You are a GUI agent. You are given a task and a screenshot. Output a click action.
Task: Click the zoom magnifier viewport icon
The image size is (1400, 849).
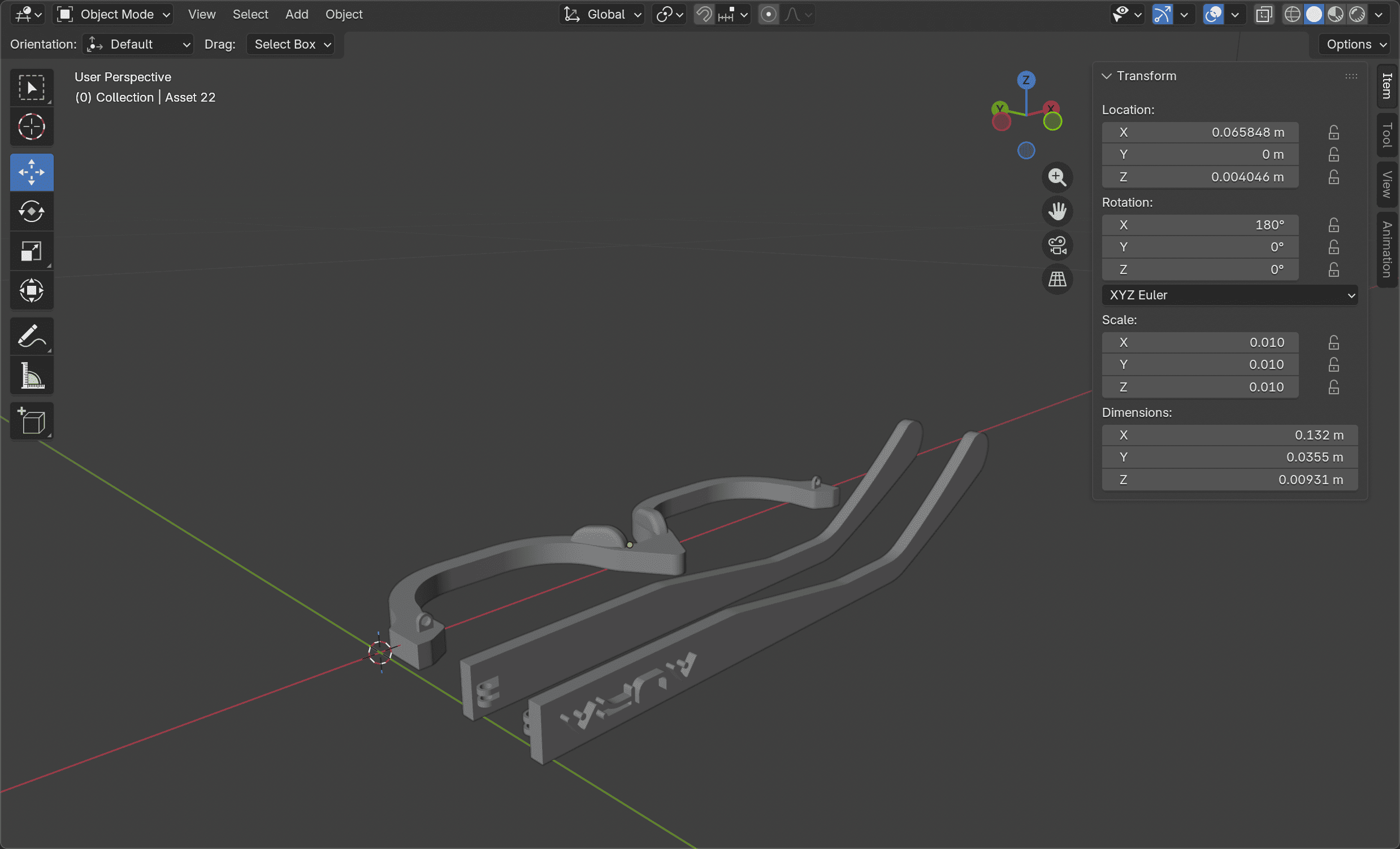coord(1057,178)
